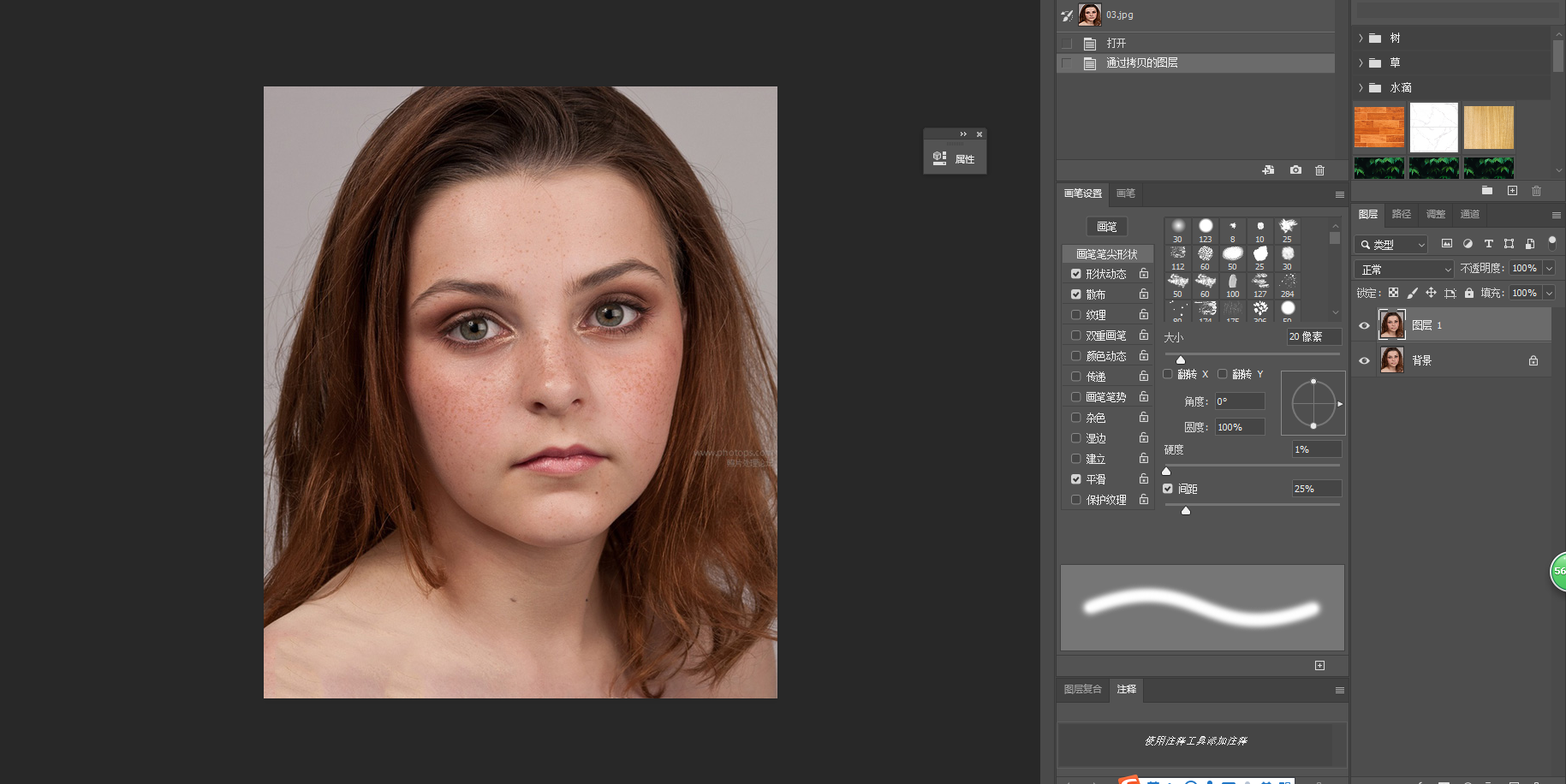Expand the 树 pattern folder
This screenshot has height=784, width=1566.
(1361, 39)
